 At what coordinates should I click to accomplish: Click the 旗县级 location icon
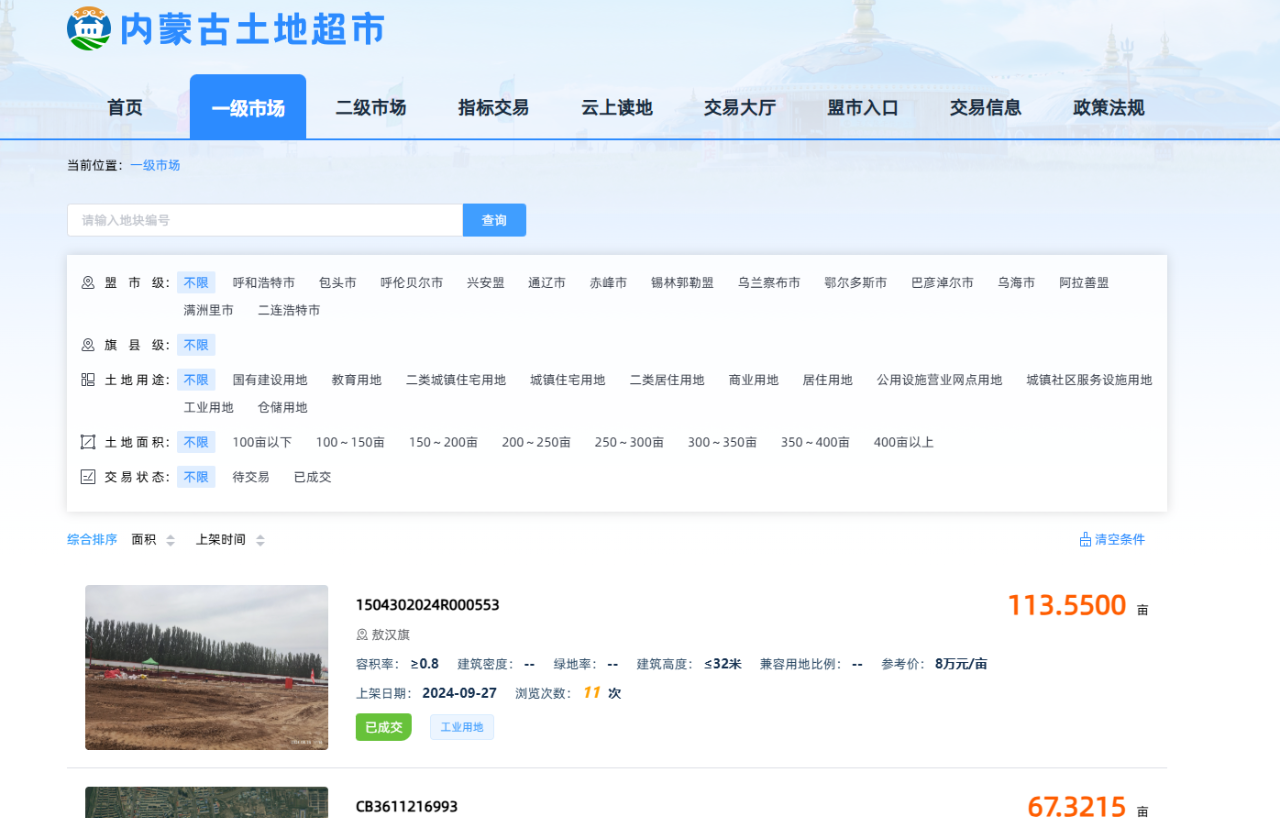88,345
